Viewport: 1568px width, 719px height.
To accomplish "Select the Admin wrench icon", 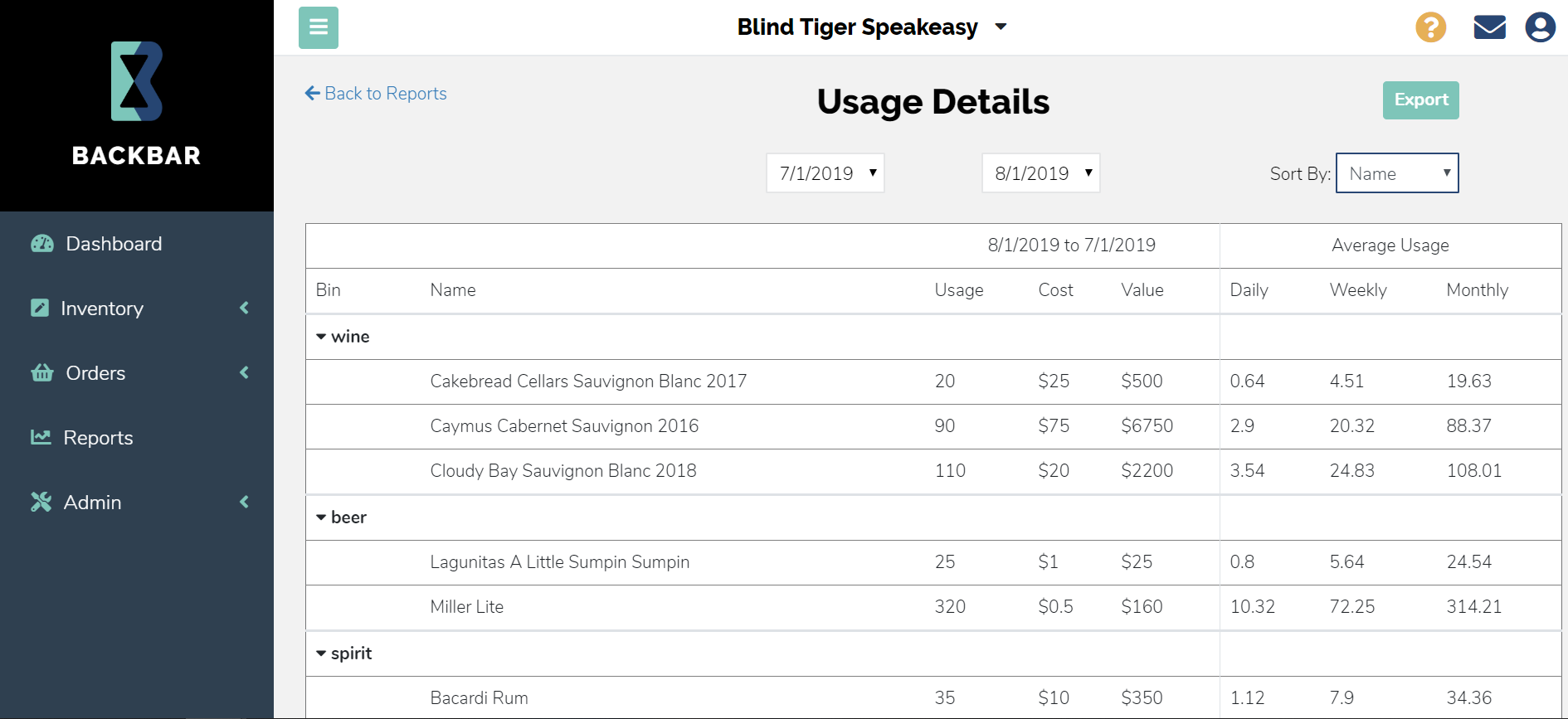I will (x=40, y=502).
